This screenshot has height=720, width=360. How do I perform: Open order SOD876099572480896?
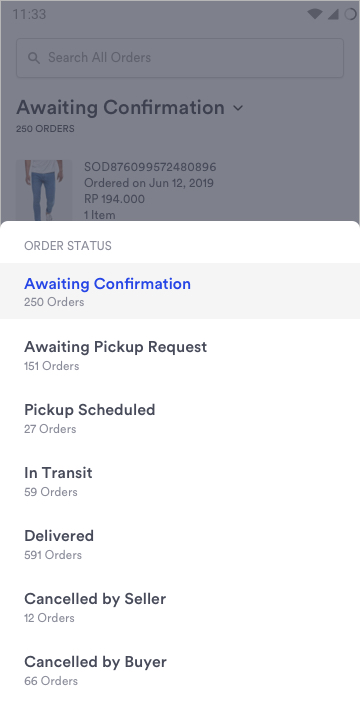[150, 167]
